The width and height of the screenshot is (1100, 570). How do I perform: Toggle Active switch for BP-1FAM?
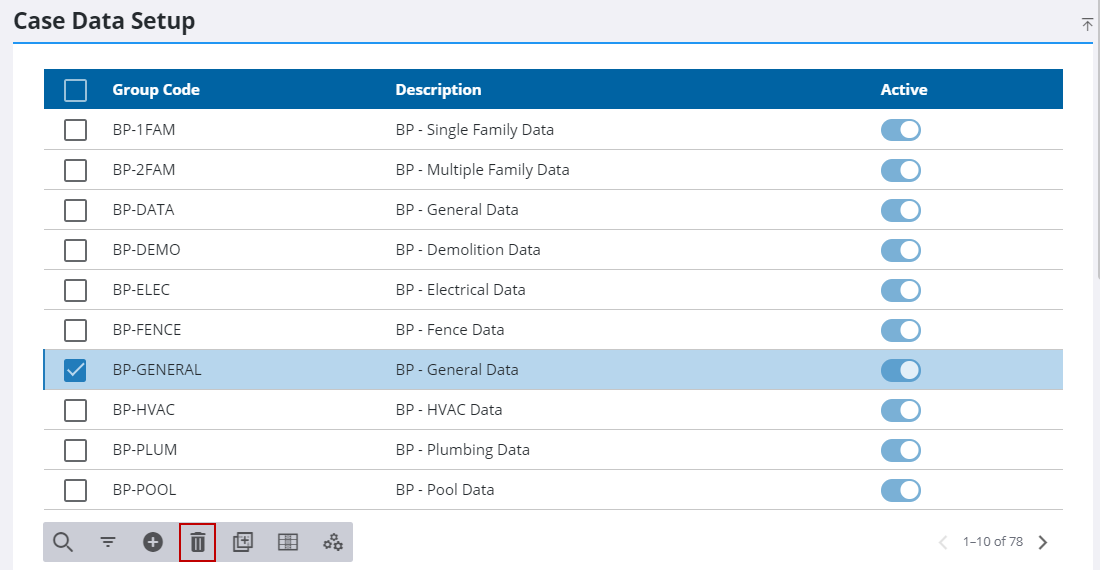[x=901, y=130]
